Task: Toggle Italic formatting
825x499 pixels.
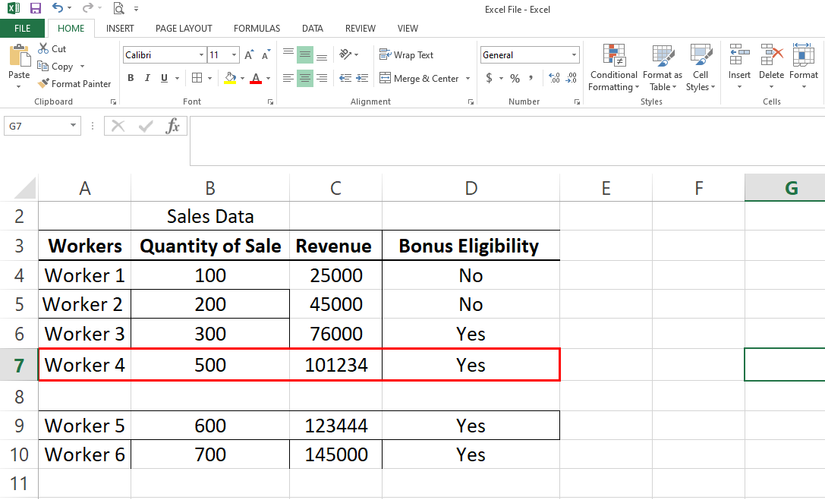Action: [147, 78]
